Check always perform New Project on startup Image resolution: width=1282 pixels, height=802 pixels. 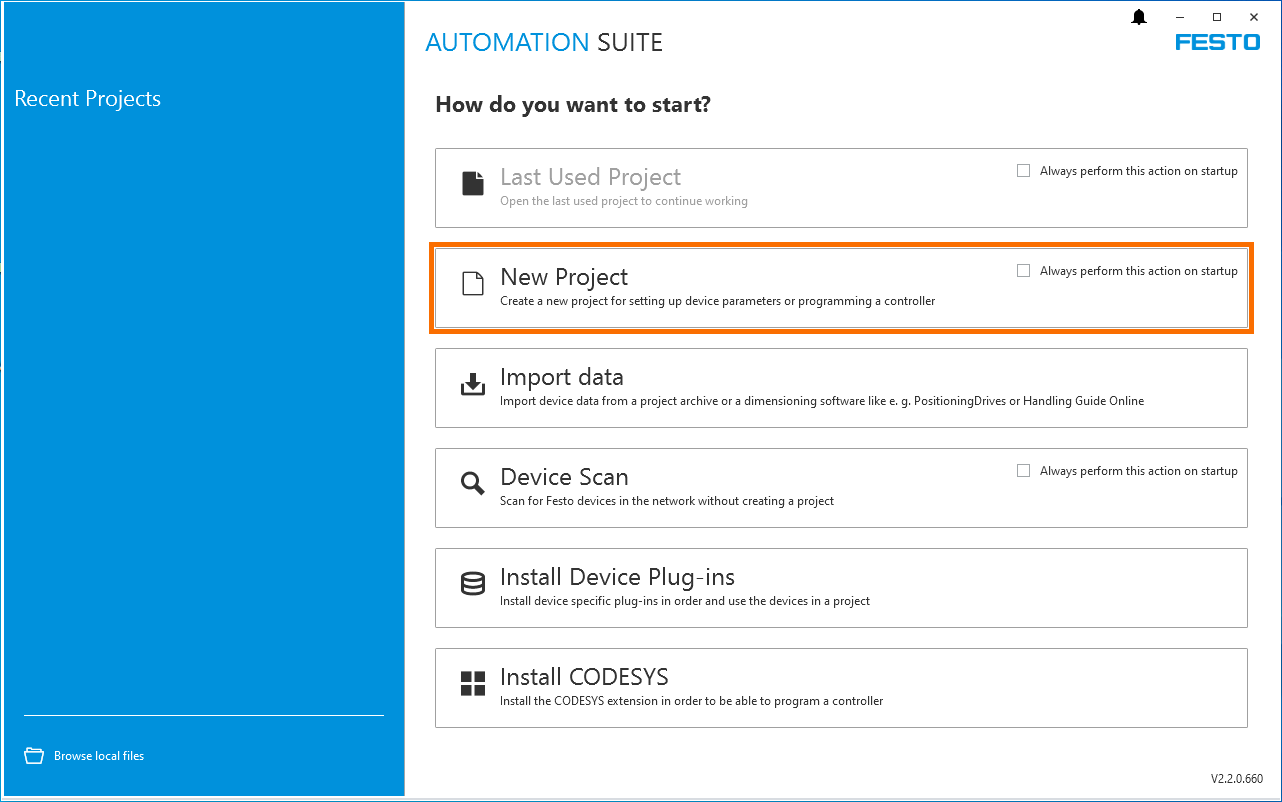tap(1023, 271)
